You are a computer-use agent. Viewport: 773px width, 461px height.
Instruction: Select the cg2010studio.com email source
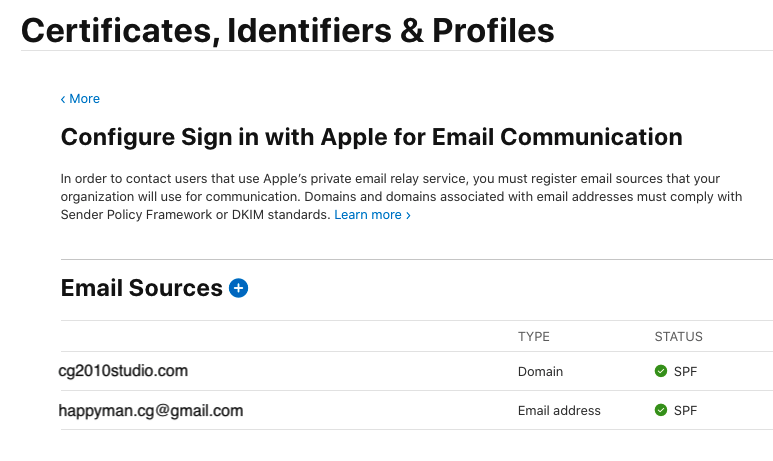tap(123, 371)
